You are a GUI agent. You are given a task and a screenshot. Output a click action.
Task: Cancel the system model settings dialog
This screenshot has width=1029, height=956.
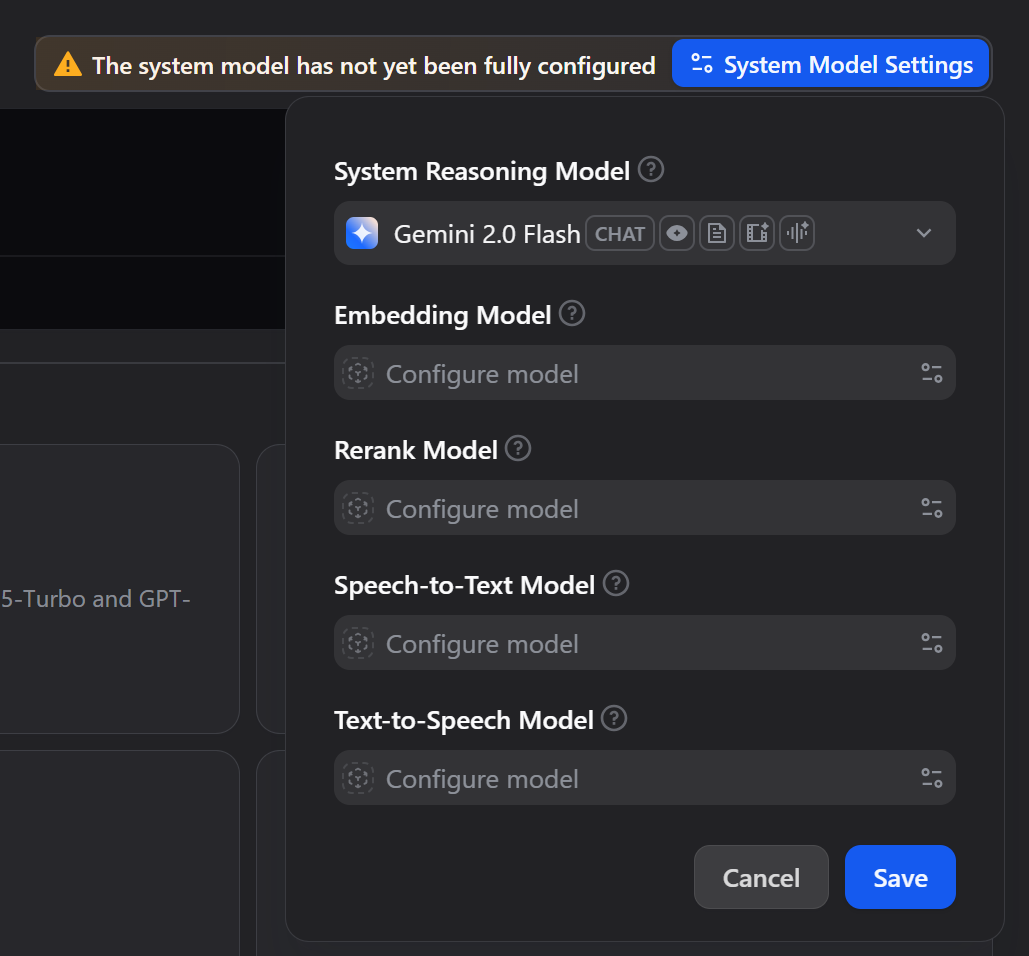coord(761,877)
